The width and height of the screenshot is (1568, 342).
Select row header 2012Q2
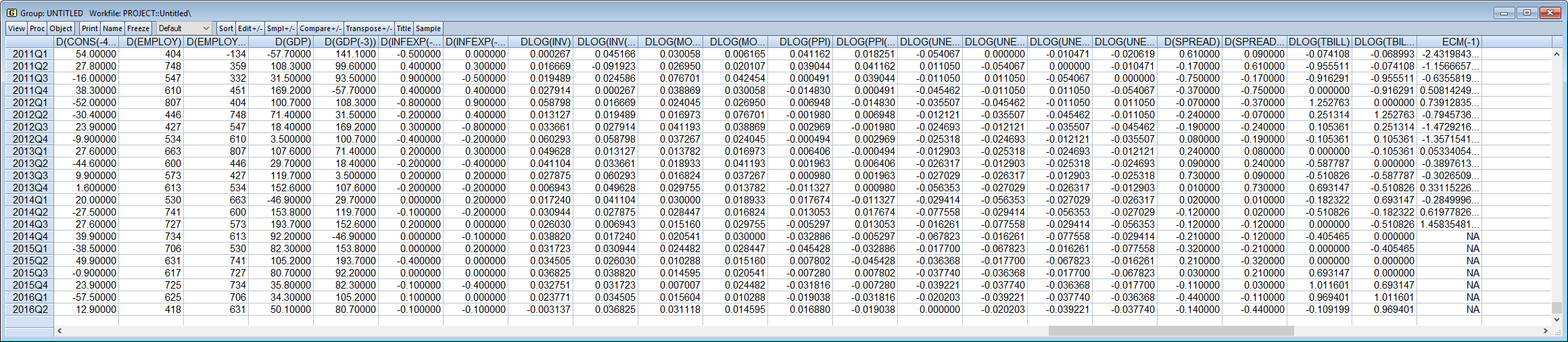[30, 115]
